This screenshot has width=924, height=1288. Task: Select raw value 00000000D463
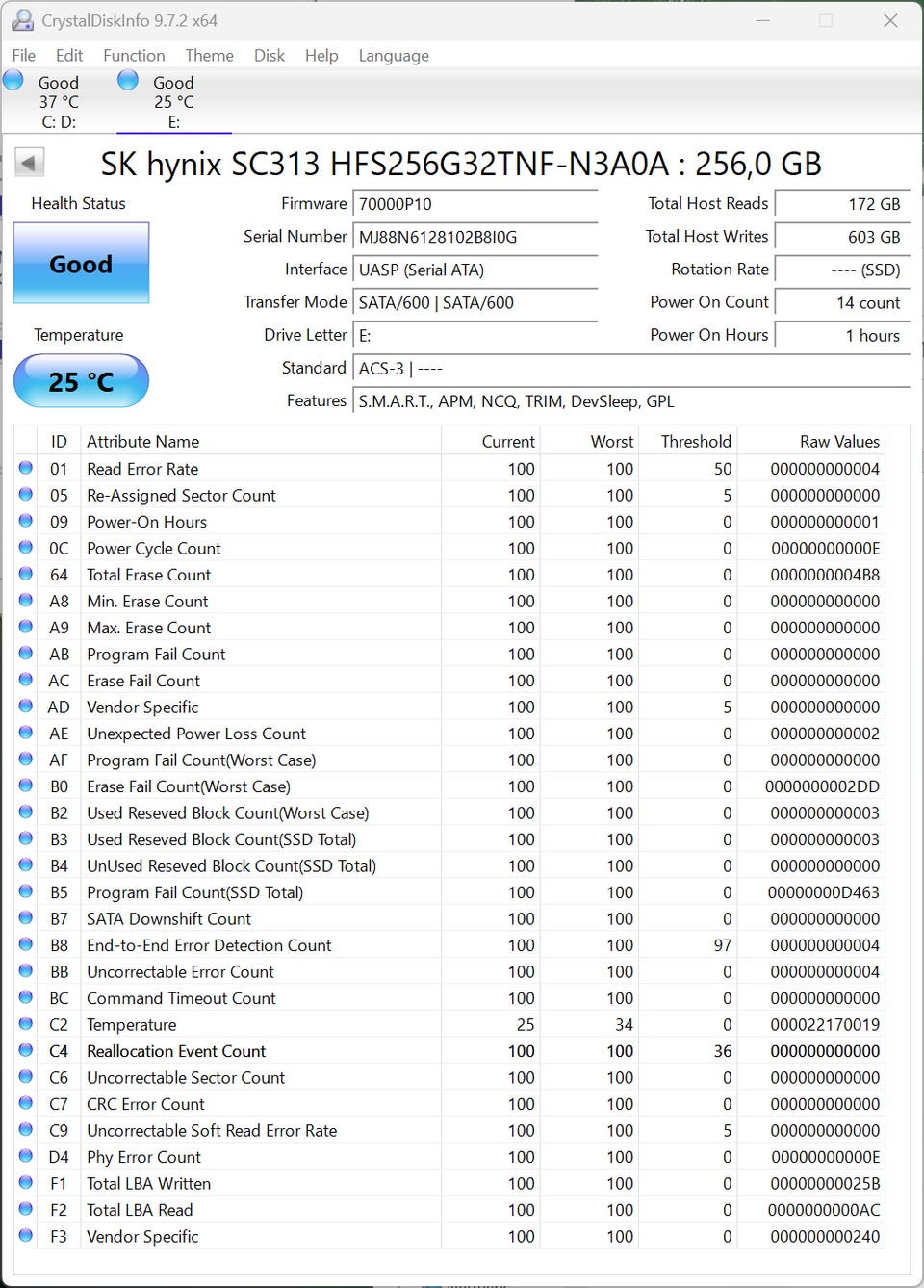point(824,892)
